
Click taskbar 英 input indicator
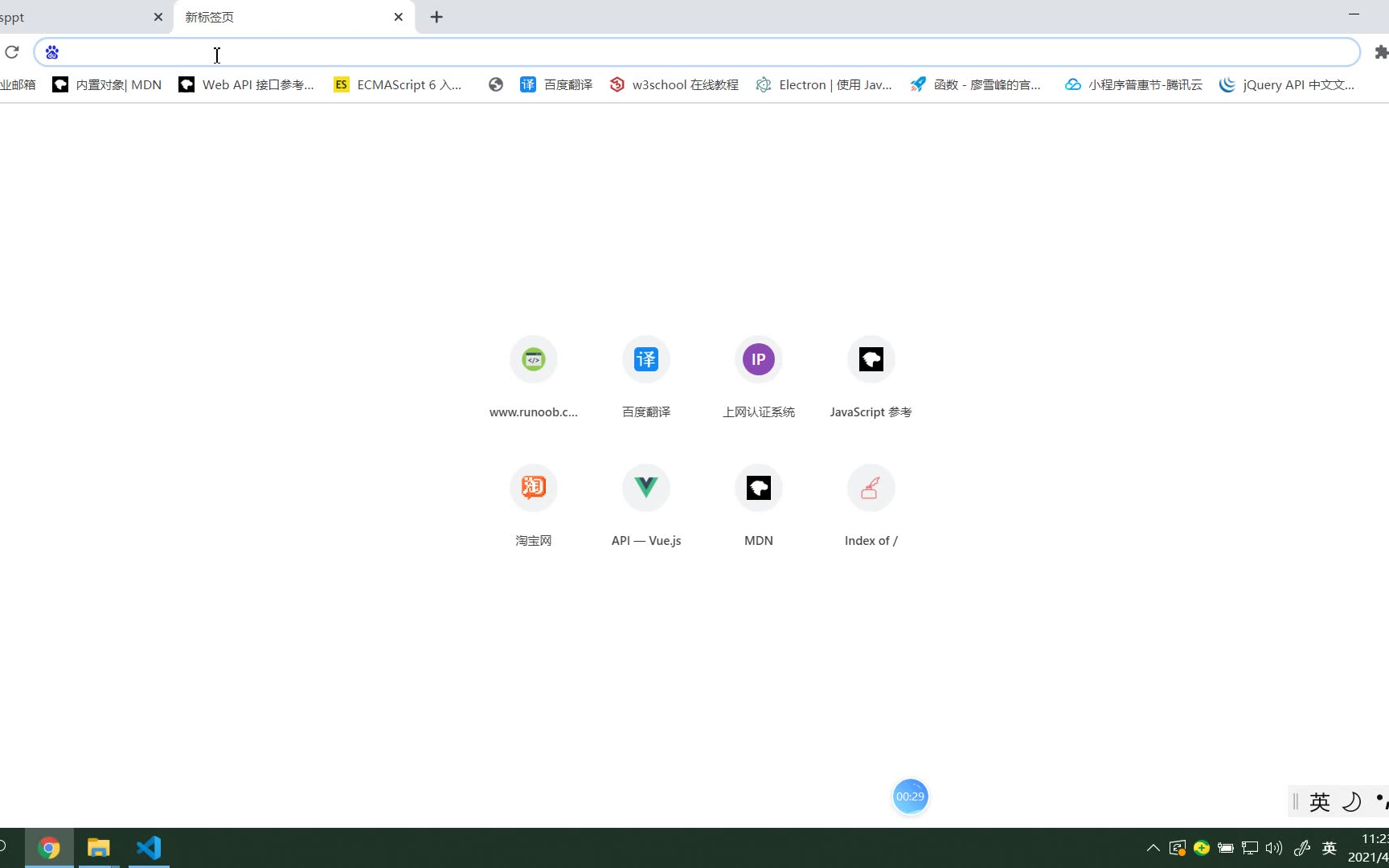point(1330,848)
